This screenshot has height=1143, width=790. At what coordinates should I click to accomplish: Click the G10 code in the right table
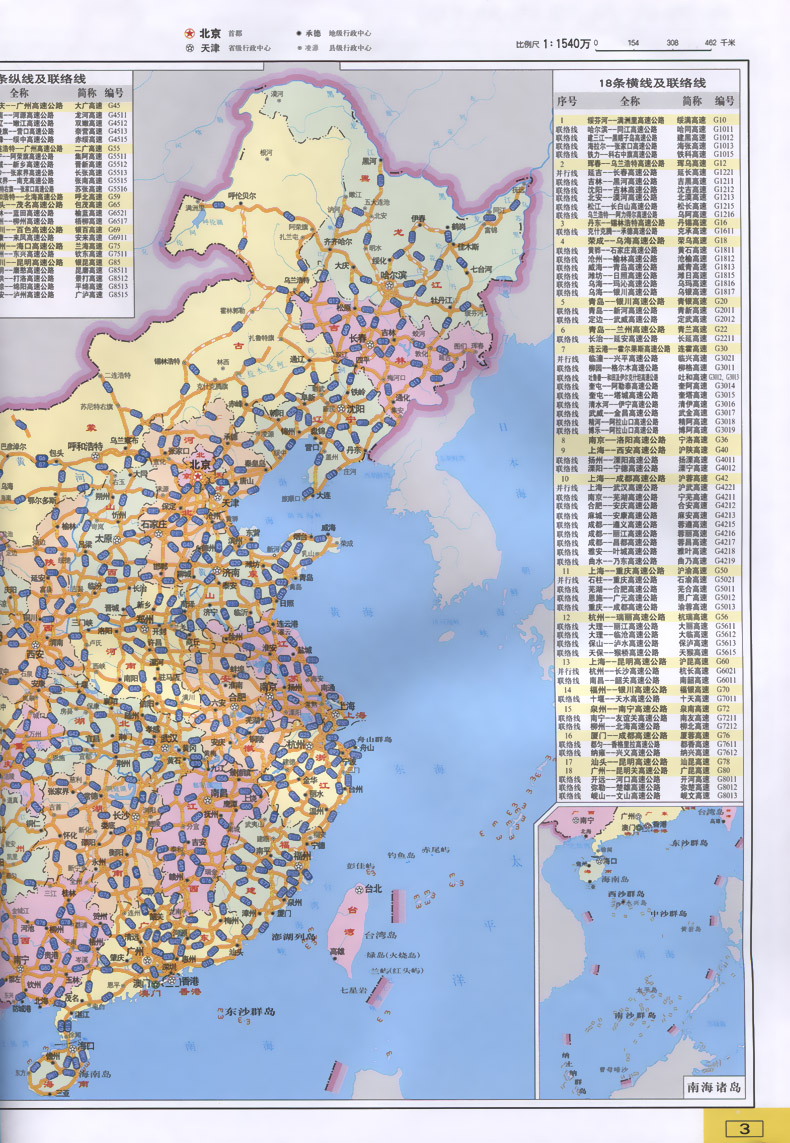tap(720, 120)
